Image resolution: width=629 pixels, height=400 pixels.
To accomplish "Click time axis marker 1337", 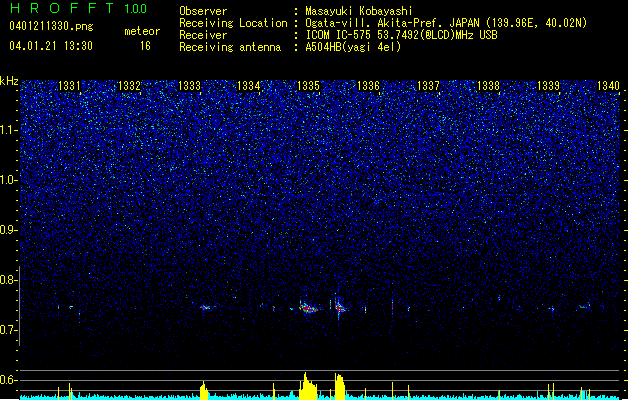I will coord(428,86).
